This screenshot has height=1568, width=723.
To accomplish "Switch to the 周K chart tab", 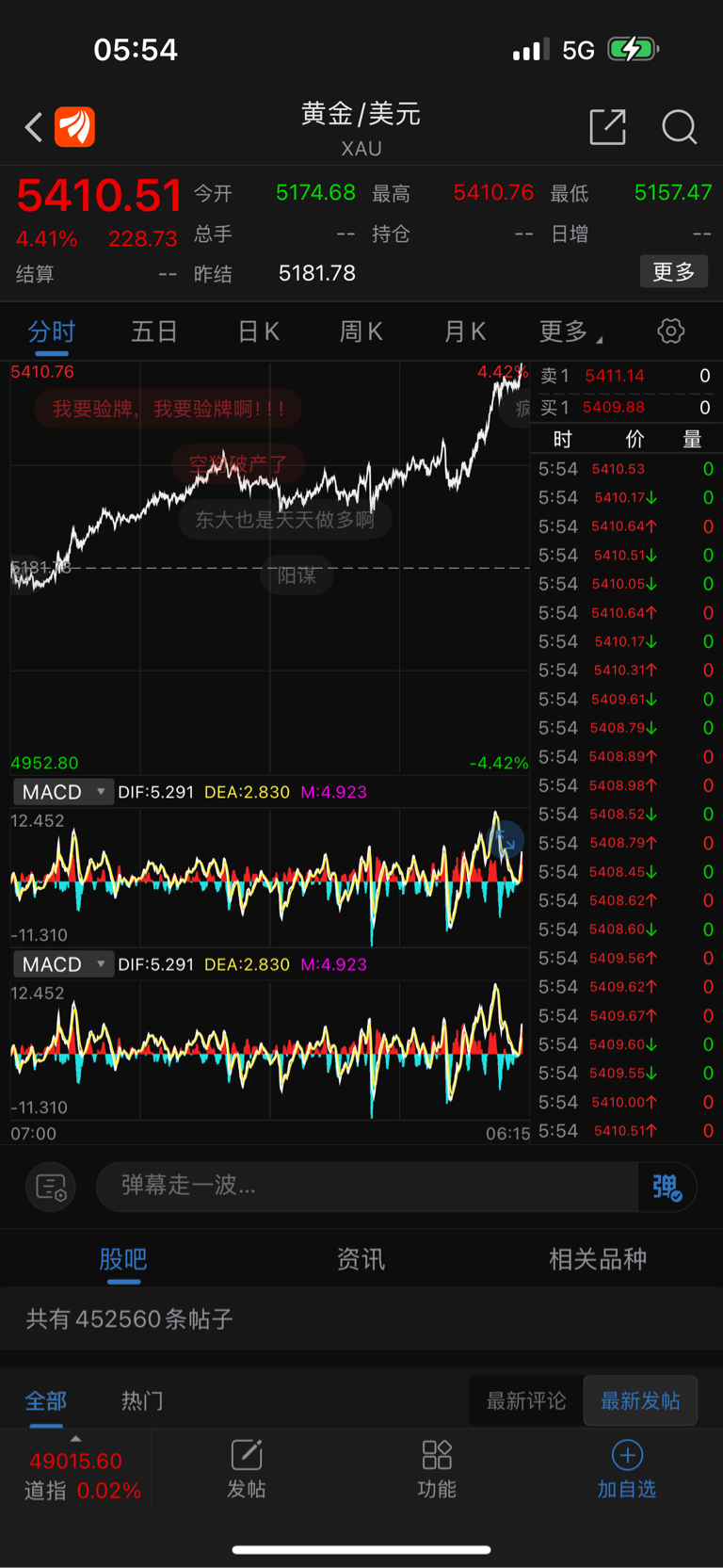I will pyautogui.click(x=361, y=331).
